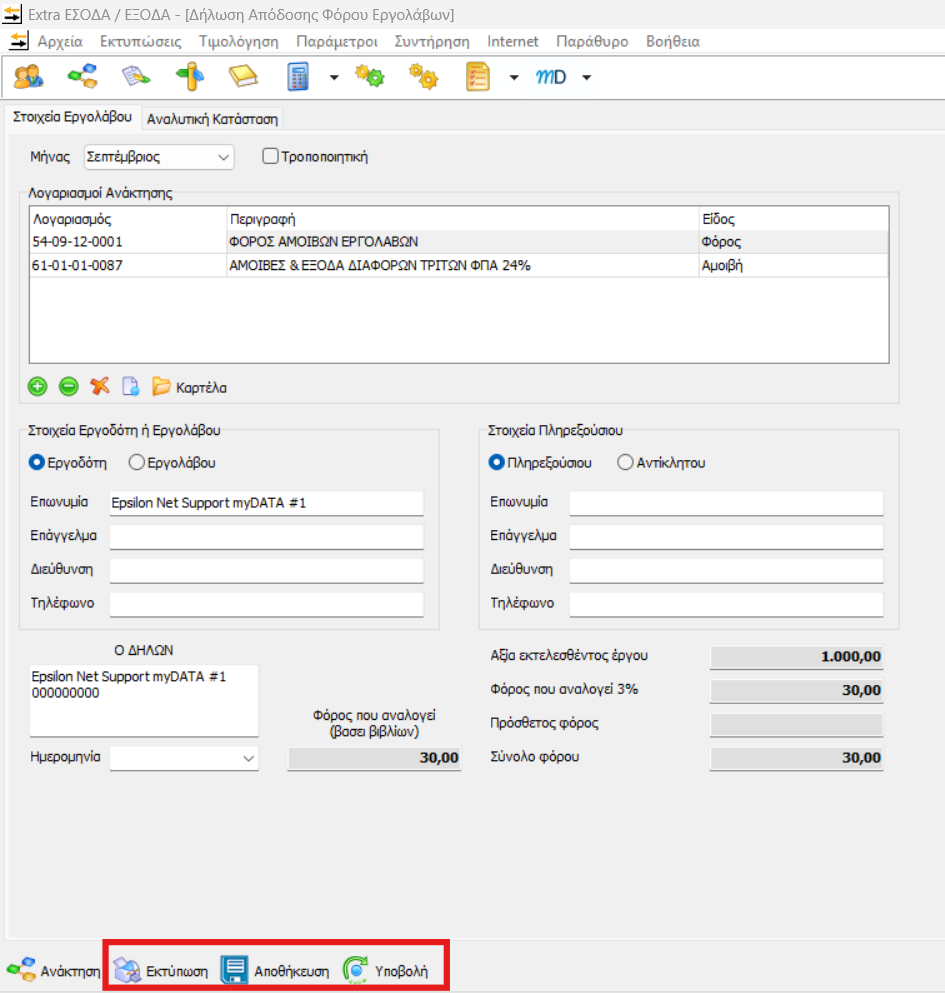The width and height of the screenshot is (945, 993).
Task: Open the Μήνας month dropdown
Action: [158, 157]
